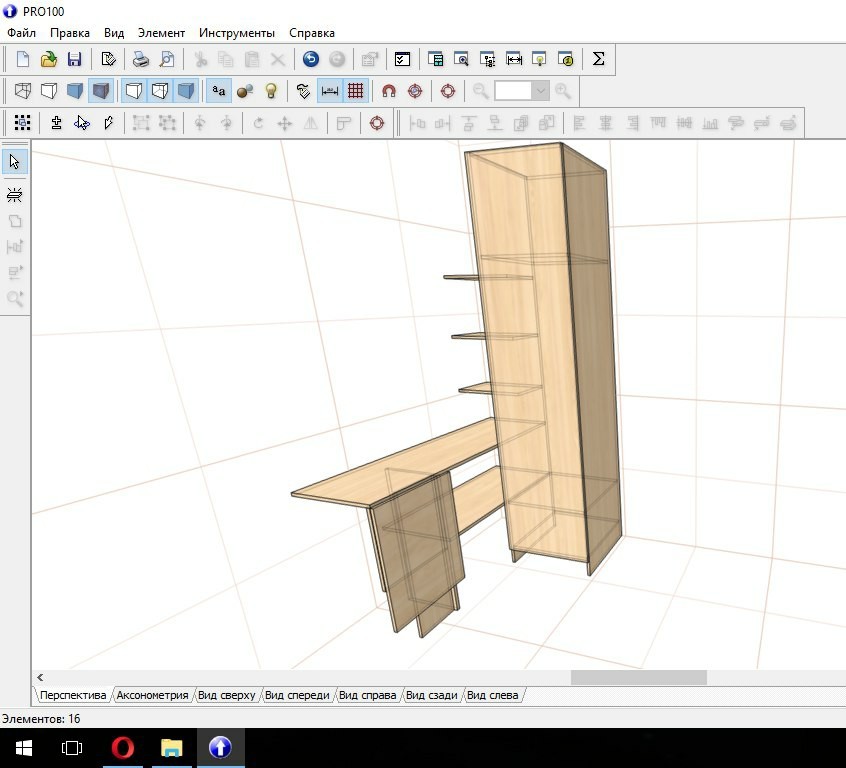The width and height of the screenshot is (846, 768).
Task: Open File Explorer from taskbar
Action: point(172,748)
